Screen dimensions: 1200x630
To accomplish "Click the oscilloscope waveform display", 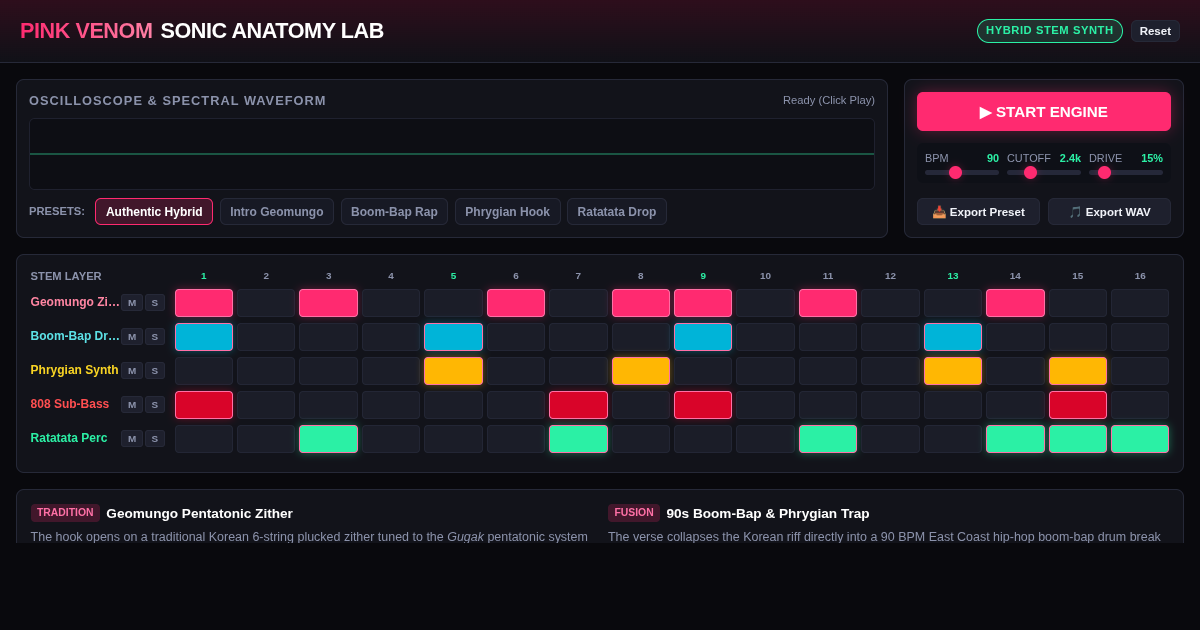I will coord(452,154).
